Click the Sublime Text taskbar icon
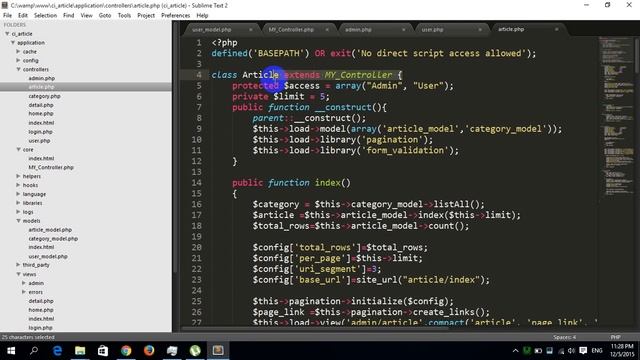Screen dimensions: 640x360 [218, 351]
